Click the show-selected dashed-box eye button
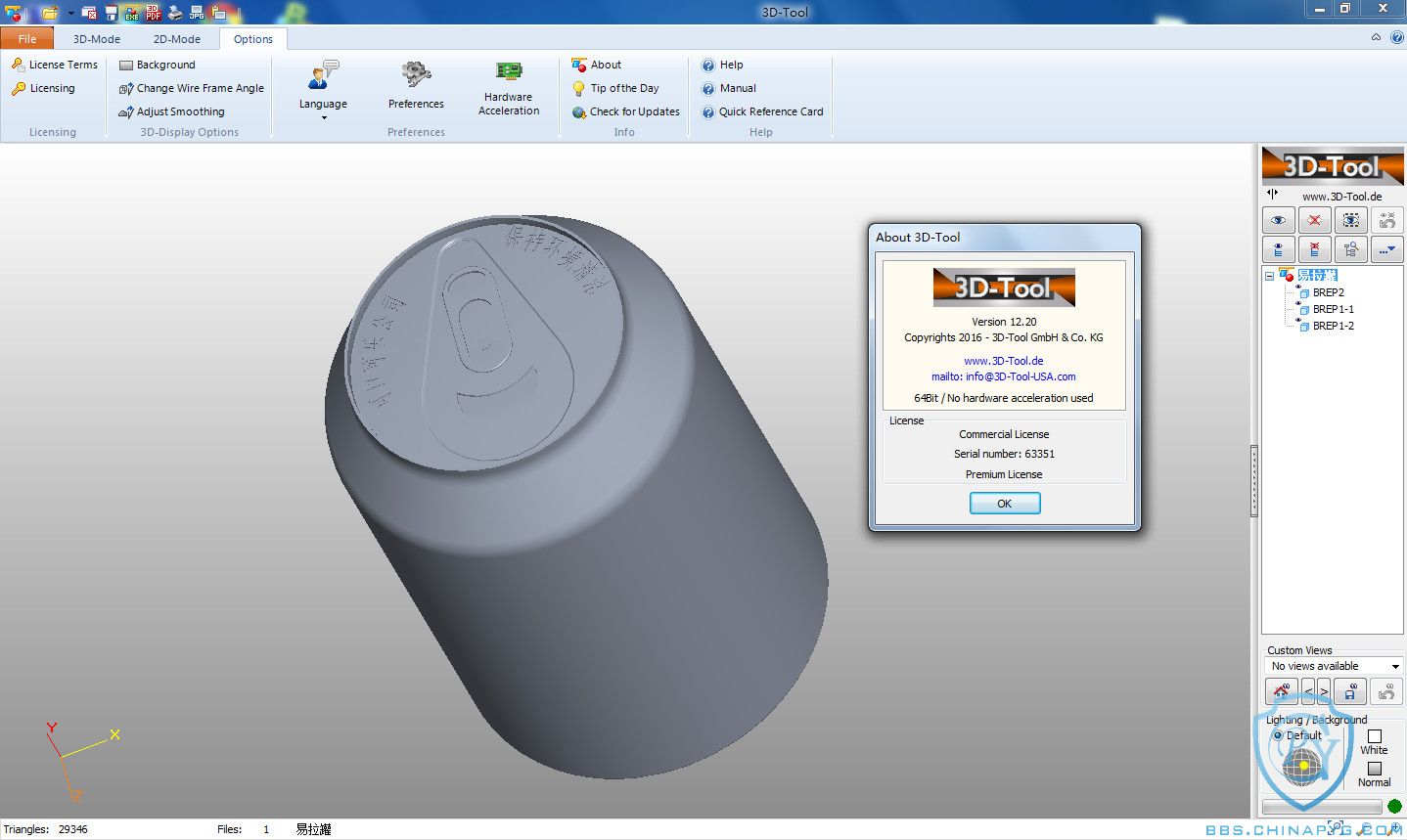This screenshot has width=1407, height=840. pos(1350,220)
